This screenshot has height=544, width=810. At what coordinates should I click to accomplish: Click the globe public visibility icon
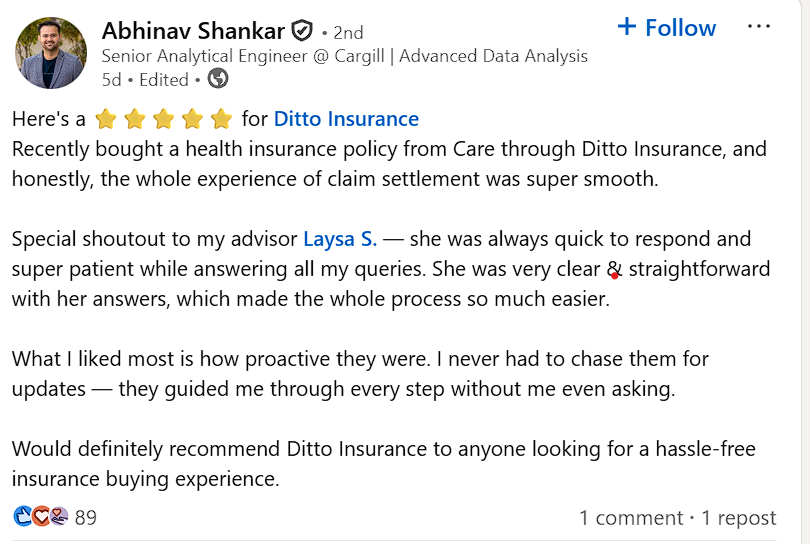coord(217,79)
